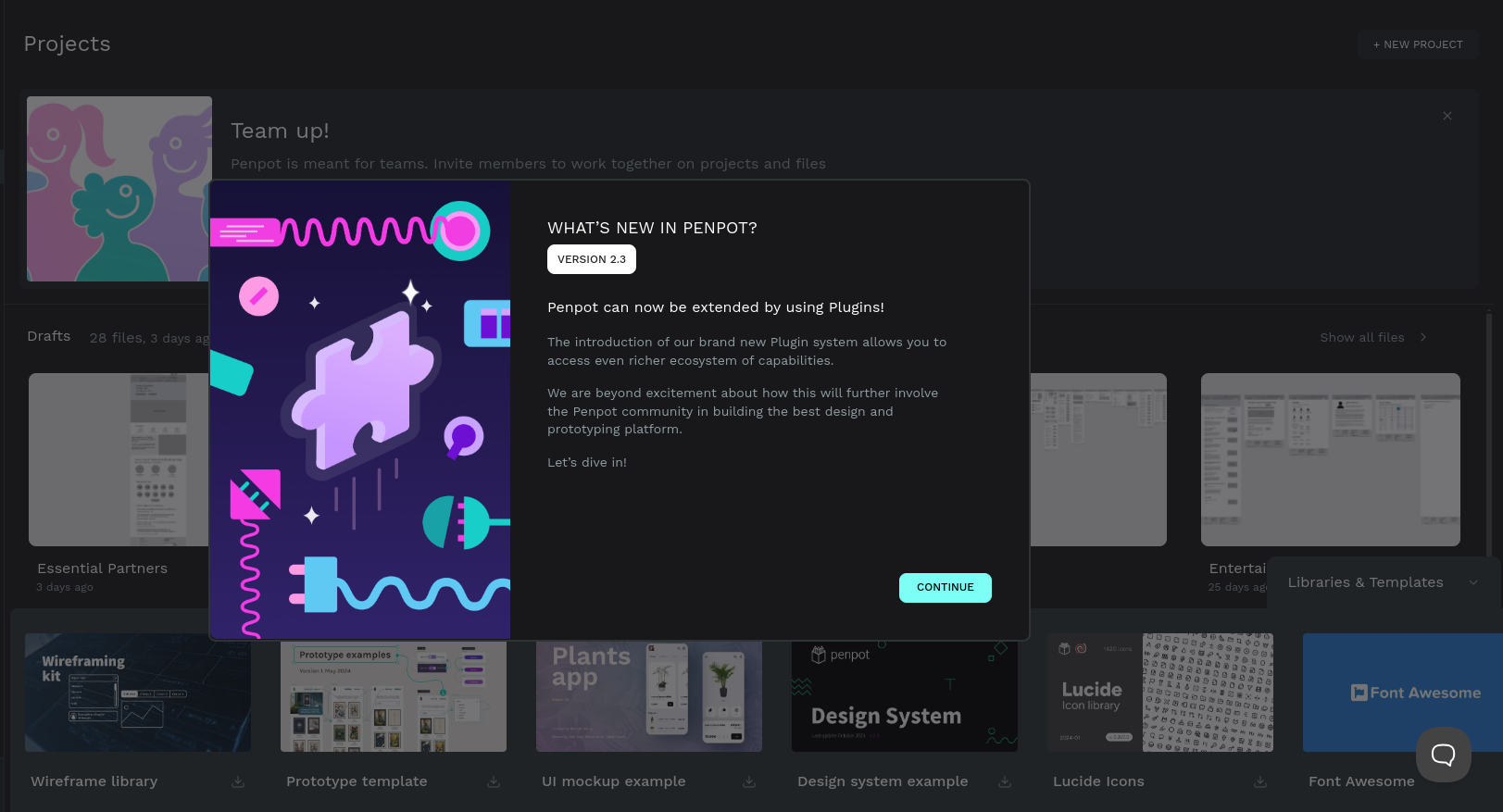Open the Plants app thumbnail
The width and height of the screenshot is (1503, 812).
pos(649,696)
